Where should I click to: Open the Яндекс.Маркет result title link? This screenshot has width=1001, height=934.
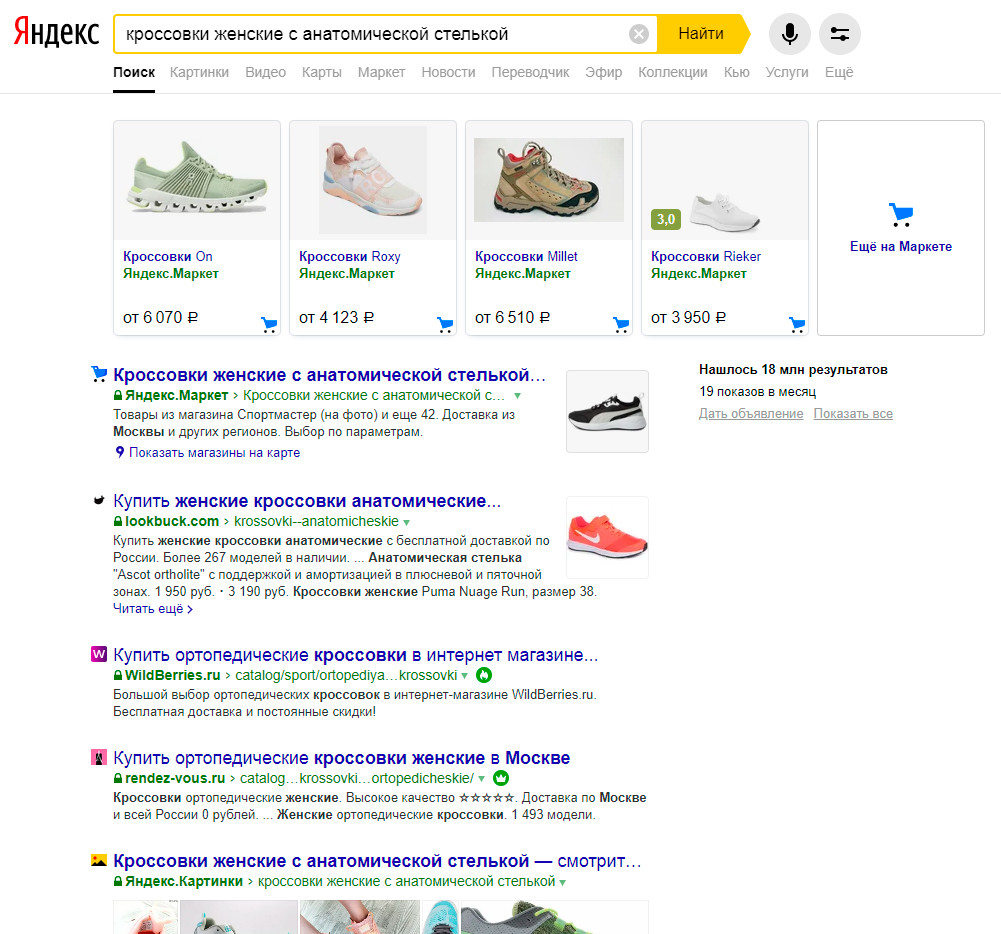pyautogui.click(x=329, y=375)
